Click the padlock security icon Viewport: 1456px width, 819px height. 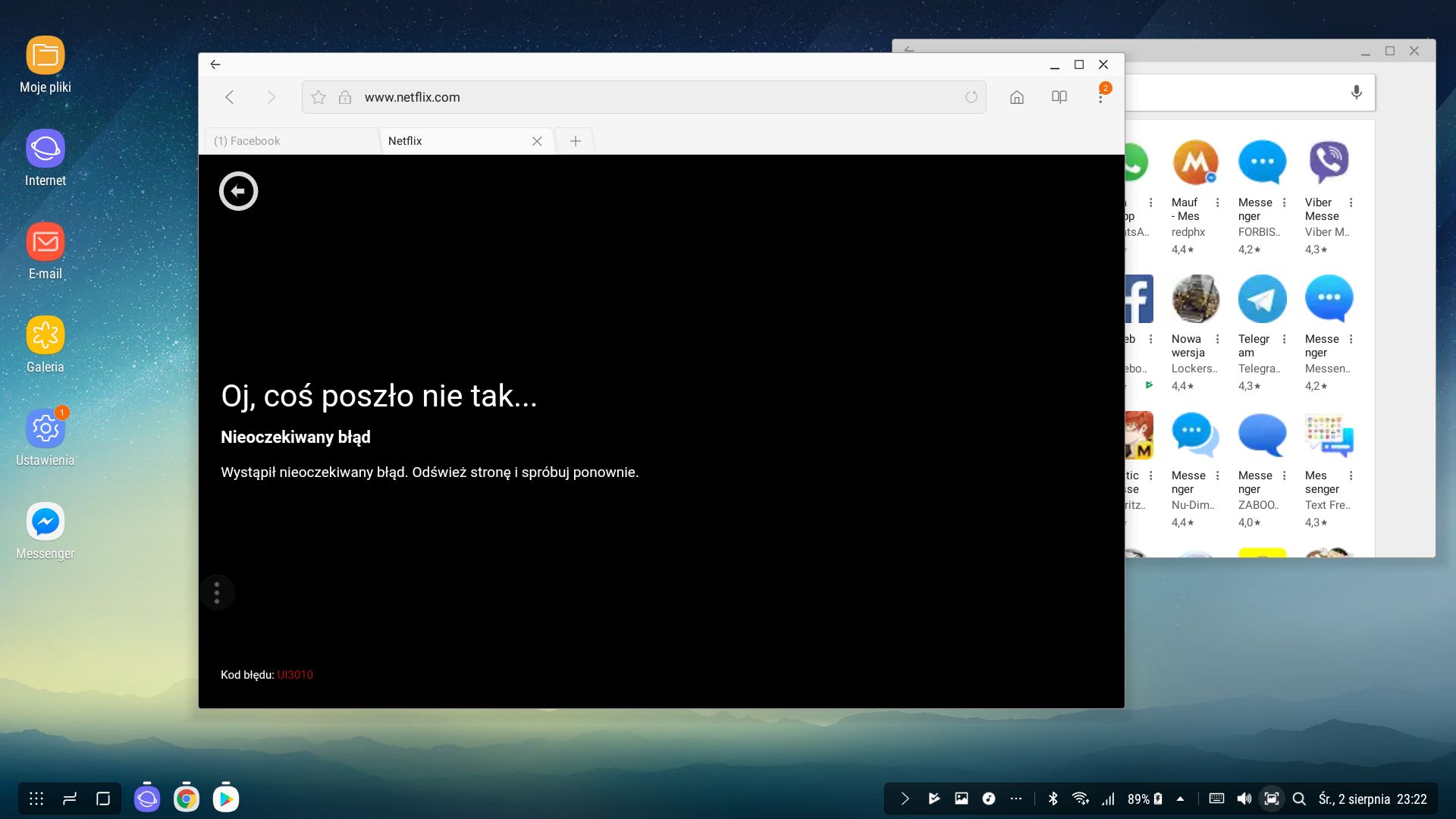coord(345,97)
